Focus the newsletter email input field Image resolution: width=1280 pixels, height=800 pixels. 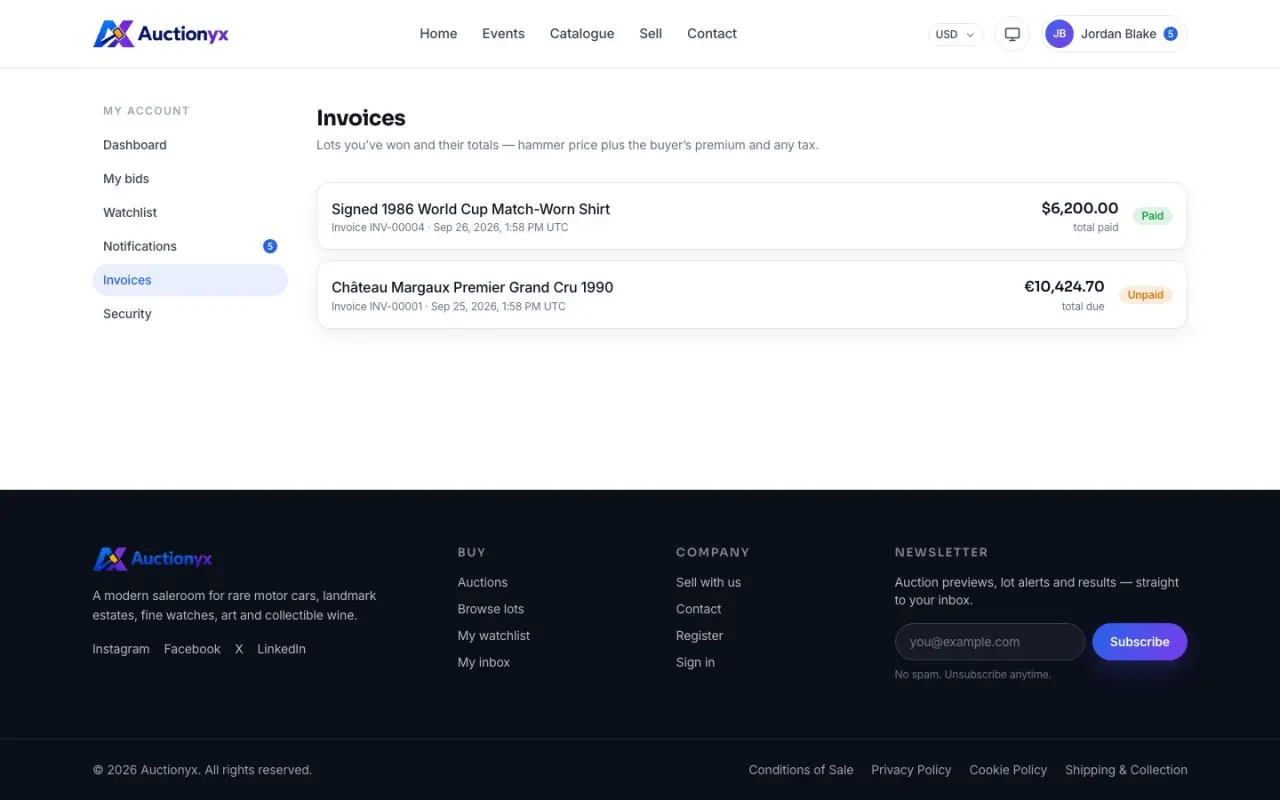pos(990,642)
